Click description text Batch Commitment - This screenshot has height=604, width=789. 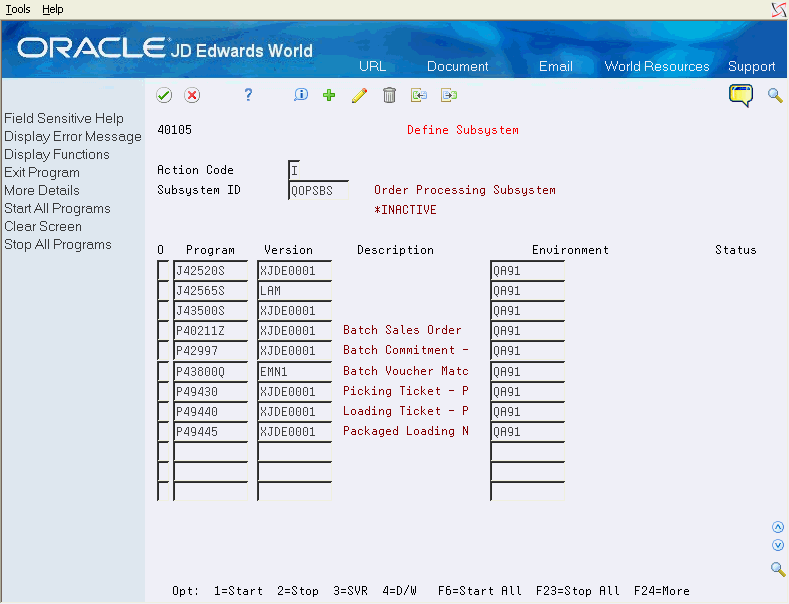(x=406, y=350)
